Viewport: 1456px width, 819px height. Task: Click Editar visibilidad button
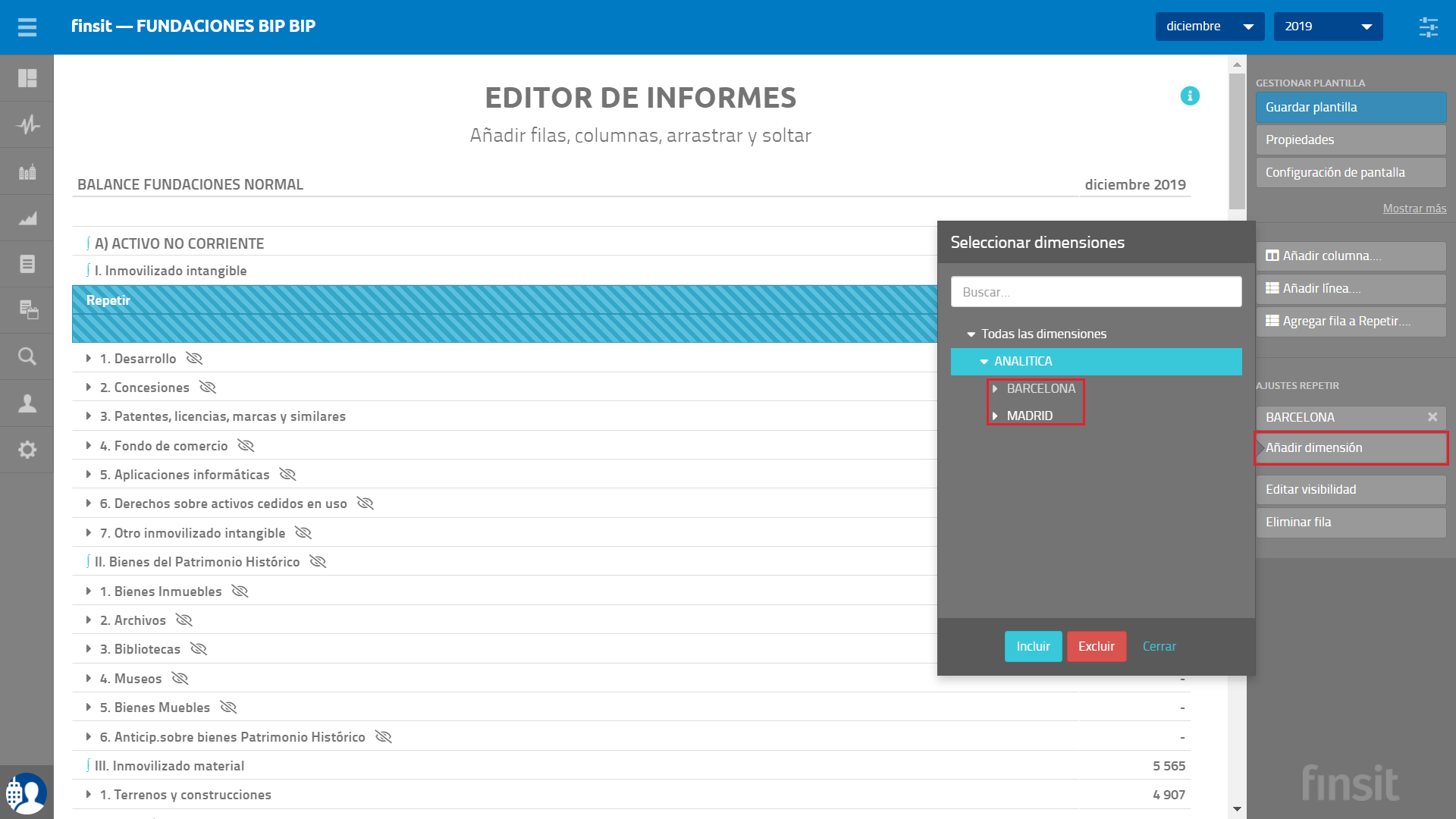[x=1351, y=490]
